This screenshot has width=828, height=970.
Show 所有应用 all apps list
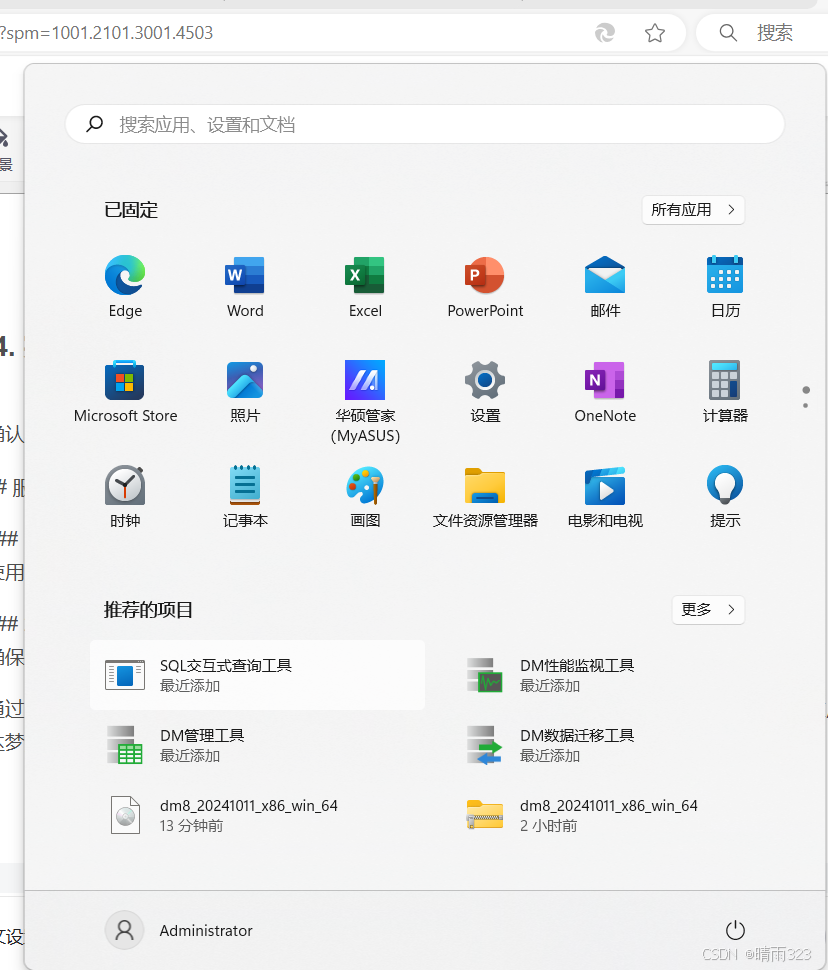click(693, 210)
